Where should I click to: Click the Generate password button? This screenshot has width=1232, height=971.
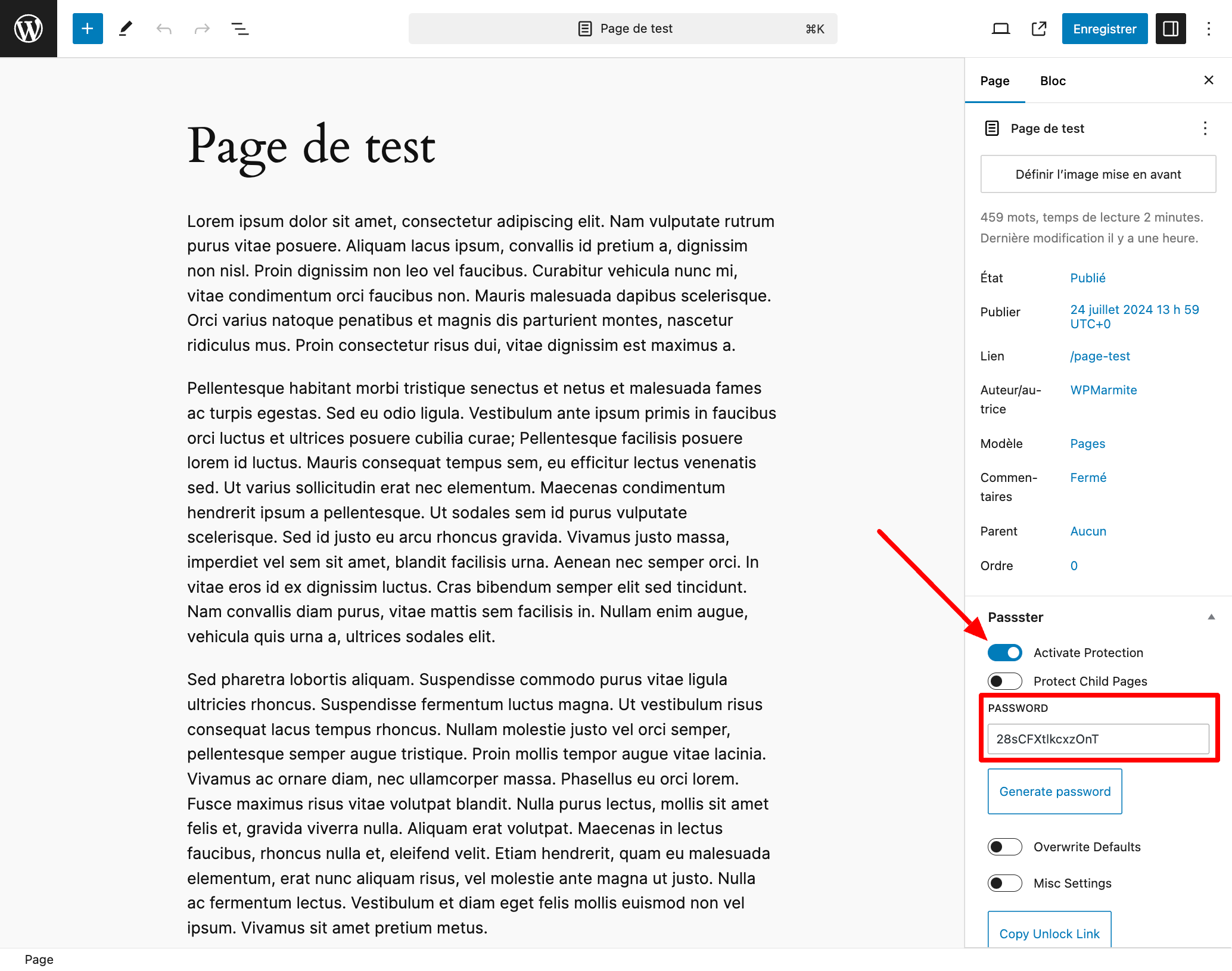[x=1054, y=791]
